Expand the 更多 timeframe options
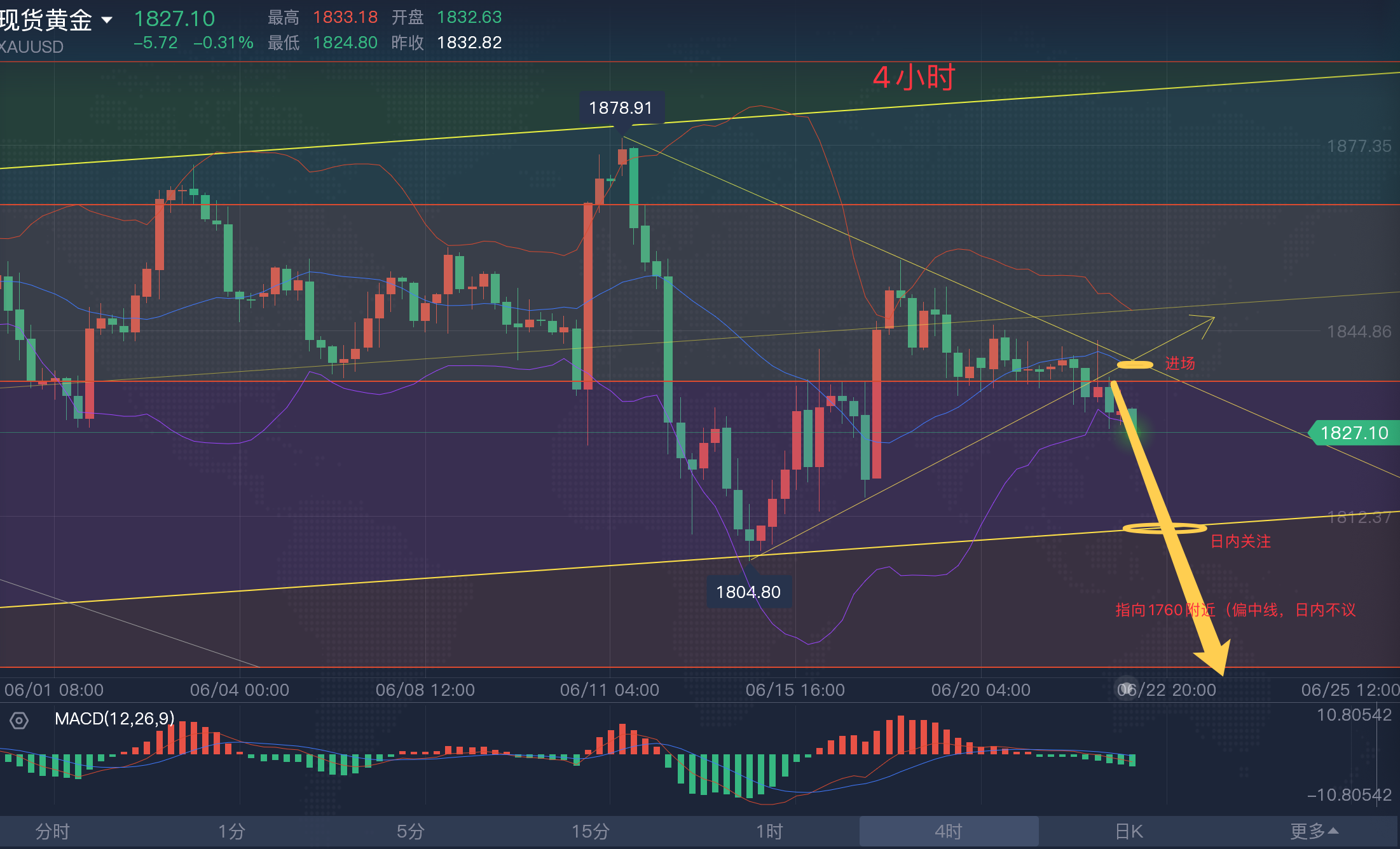 (x=1314, y=831)
